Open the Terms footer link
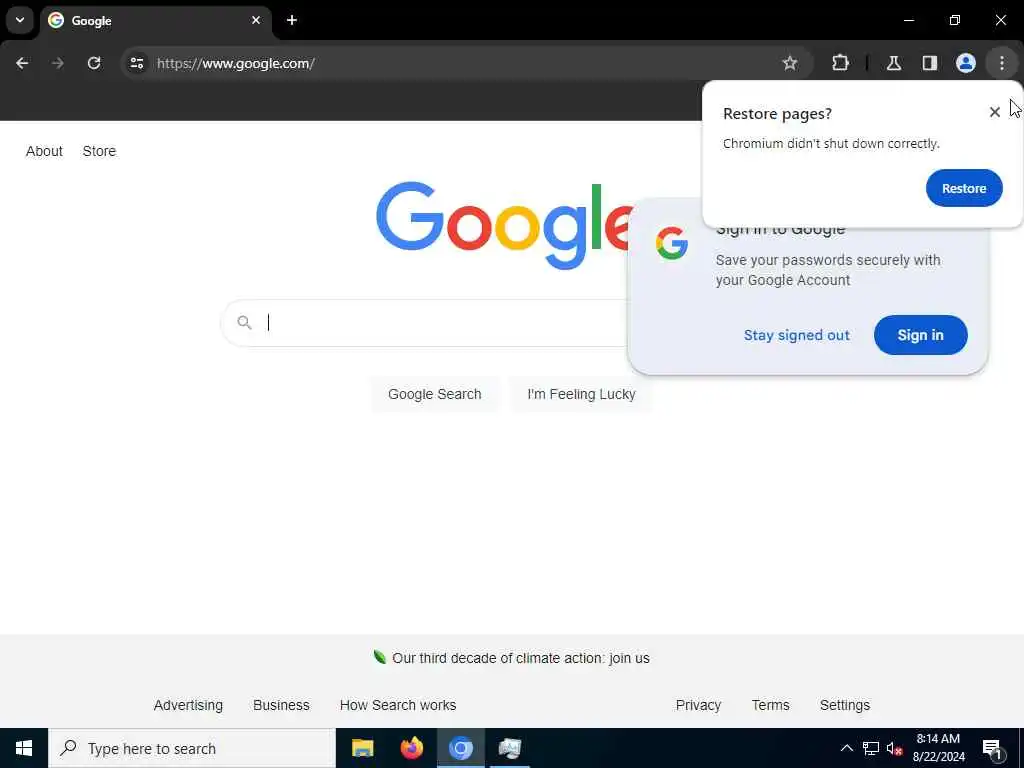1024x768 pixels. (771, 705)
